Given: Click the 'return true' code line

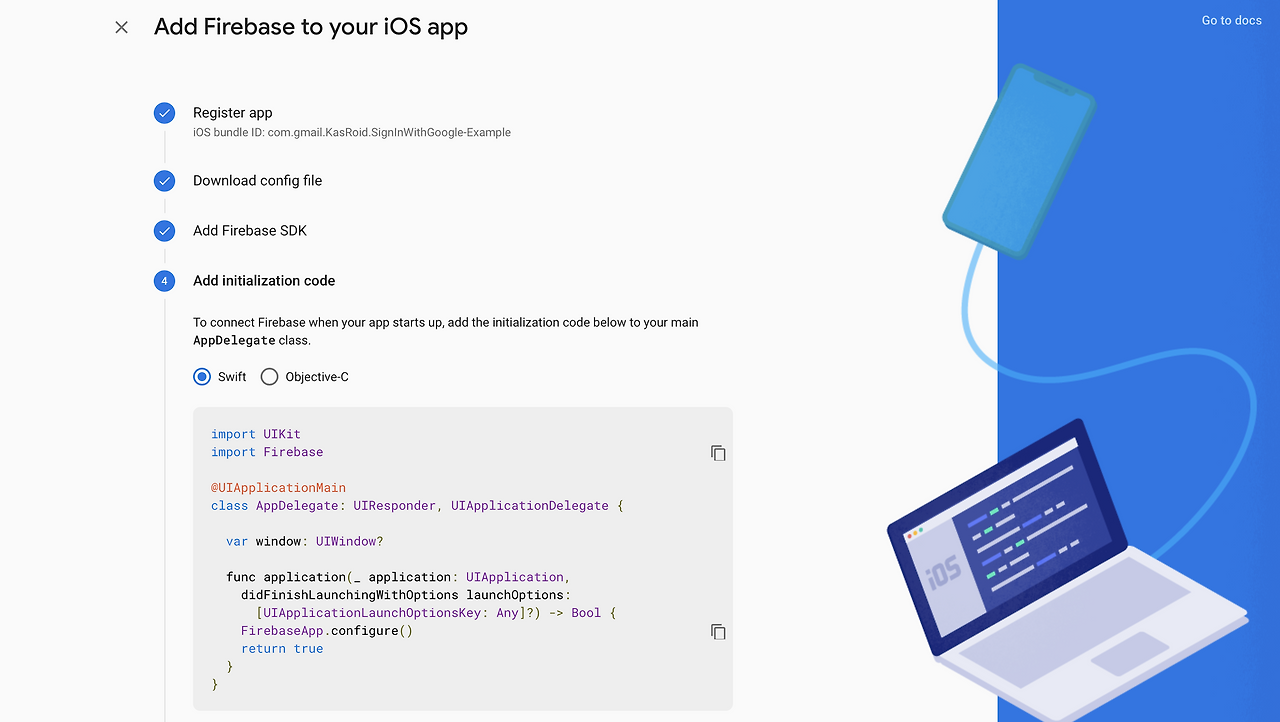Looking at the screenshot, I should (282, 649).
